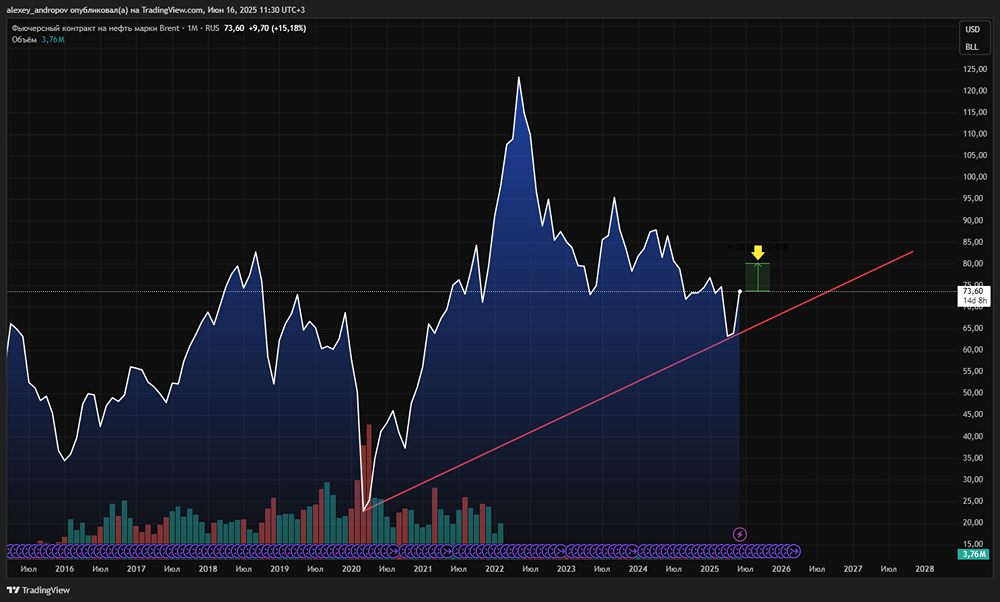The height and width of the screenshot is (602, 1000).
Task: Click the Brent futures contract title in the legend
Action: point(96,28)
